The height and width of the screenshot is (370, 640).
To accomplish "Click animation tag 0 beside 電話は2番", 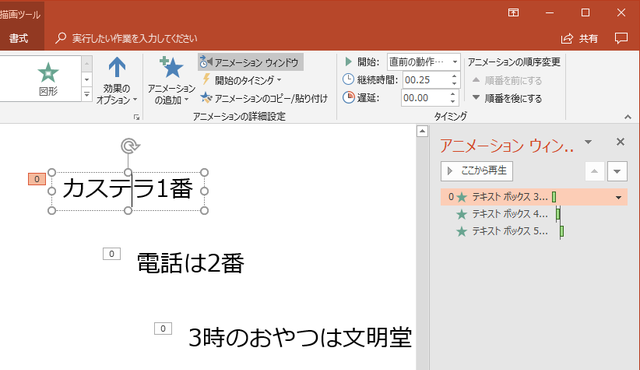I will 111,254.
